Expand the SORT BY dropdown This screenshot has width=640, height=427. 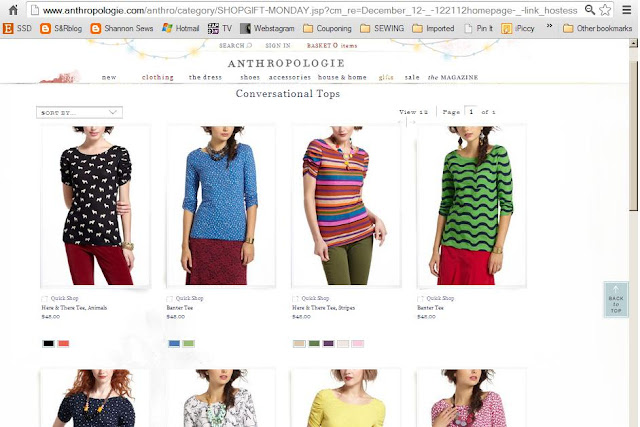[79, 113]
